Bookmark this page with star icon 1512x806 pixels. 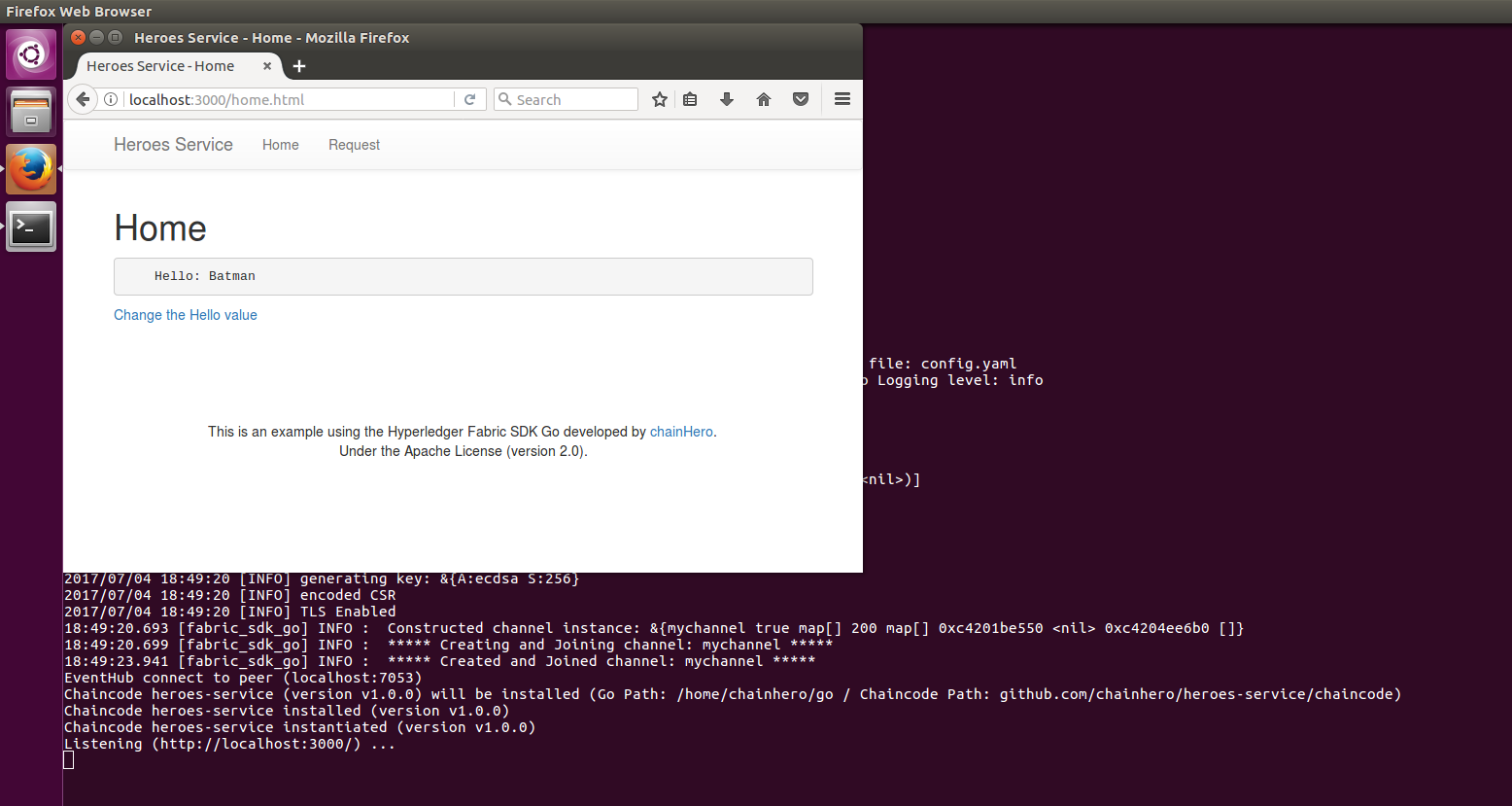point(660,99)
